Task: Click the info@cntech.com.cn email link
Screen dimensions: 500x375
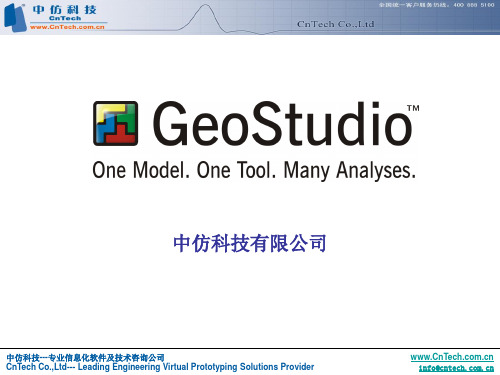Action: 456,368
